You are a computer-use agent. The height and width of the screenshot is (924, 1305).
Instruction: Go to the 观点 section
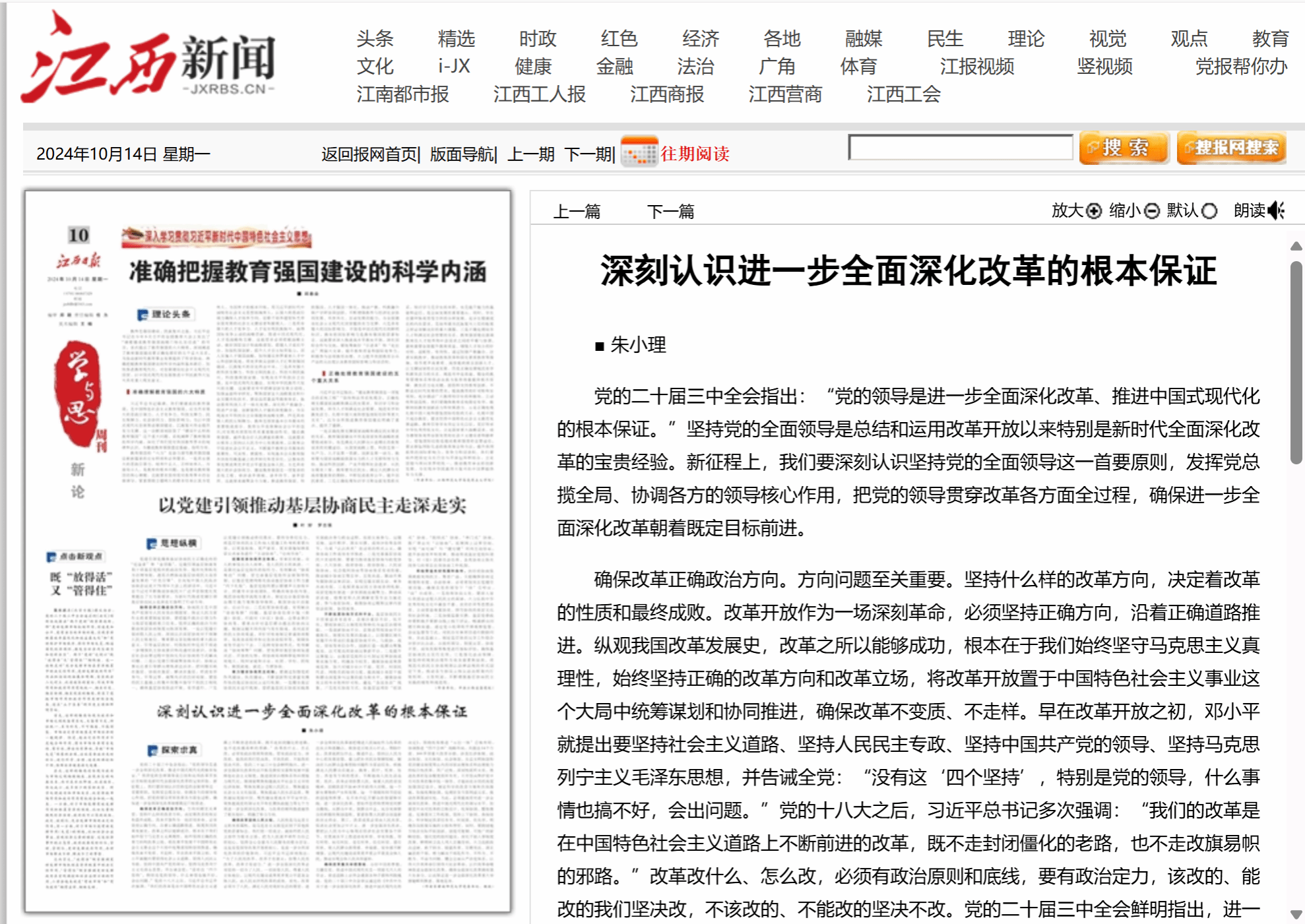click(x=1189, y=38)
